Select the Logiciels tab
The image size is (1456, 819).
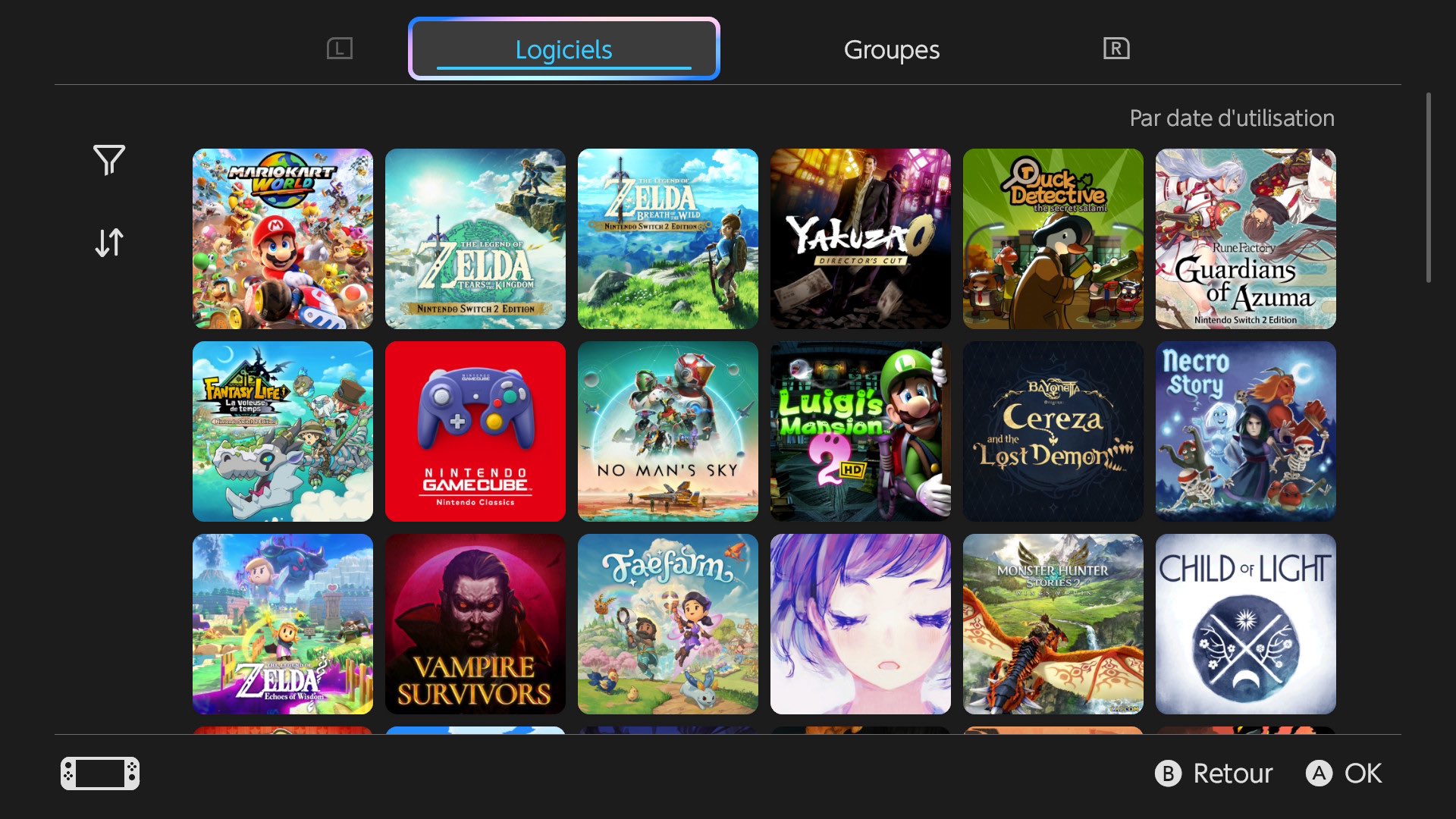tap(564, 49)
